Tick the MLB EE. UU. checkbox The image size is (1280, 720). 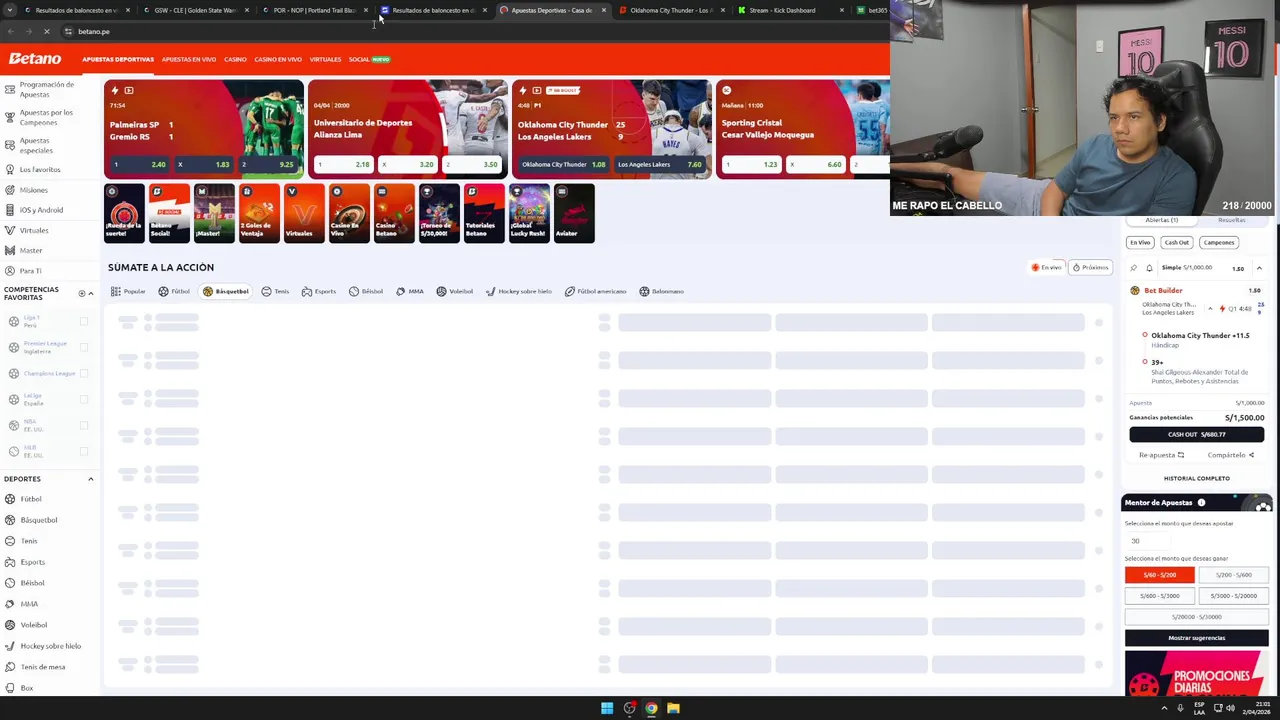(84, 451)
